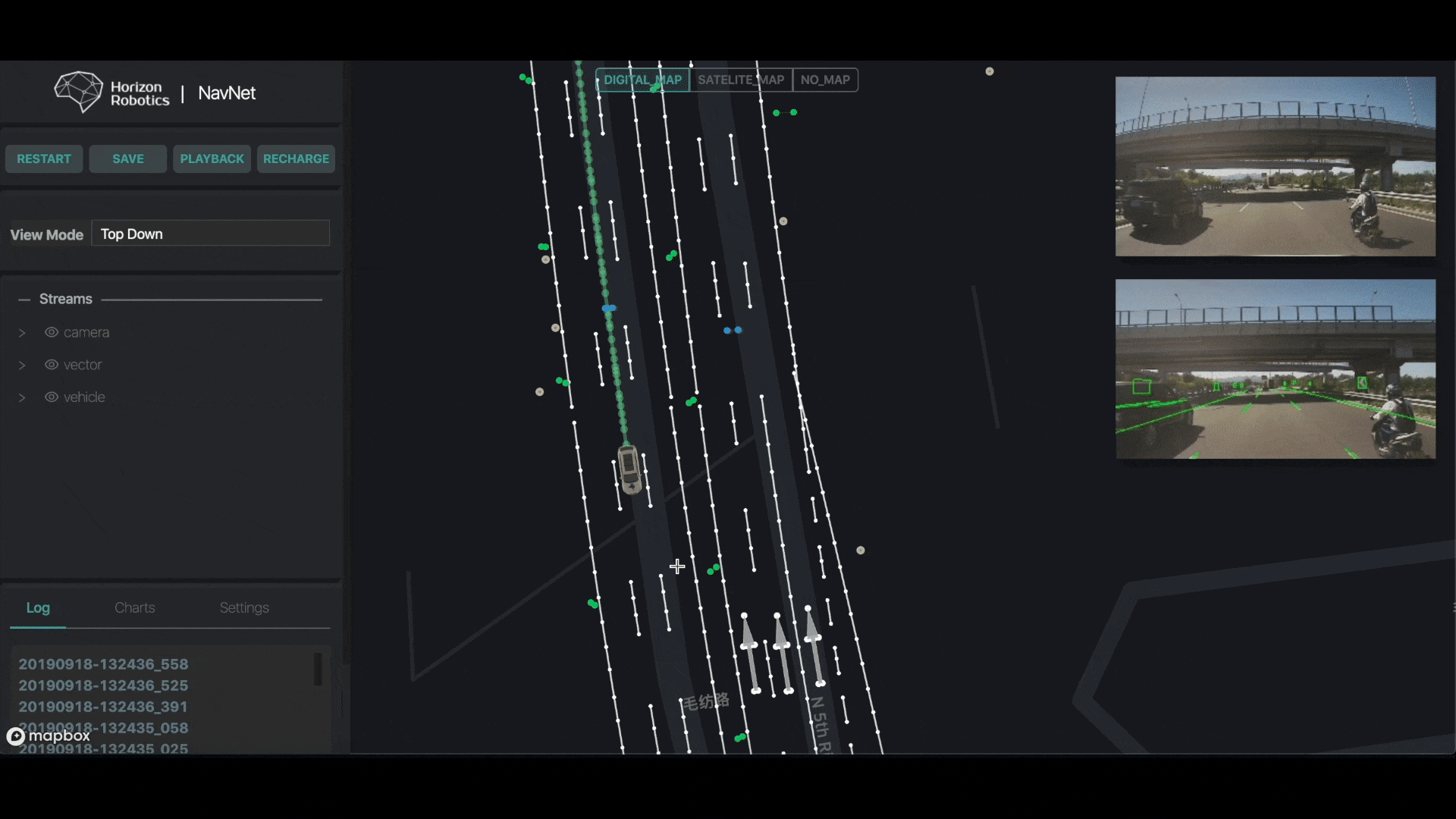Switch to the Charts tab

click(x=134, y=607)
